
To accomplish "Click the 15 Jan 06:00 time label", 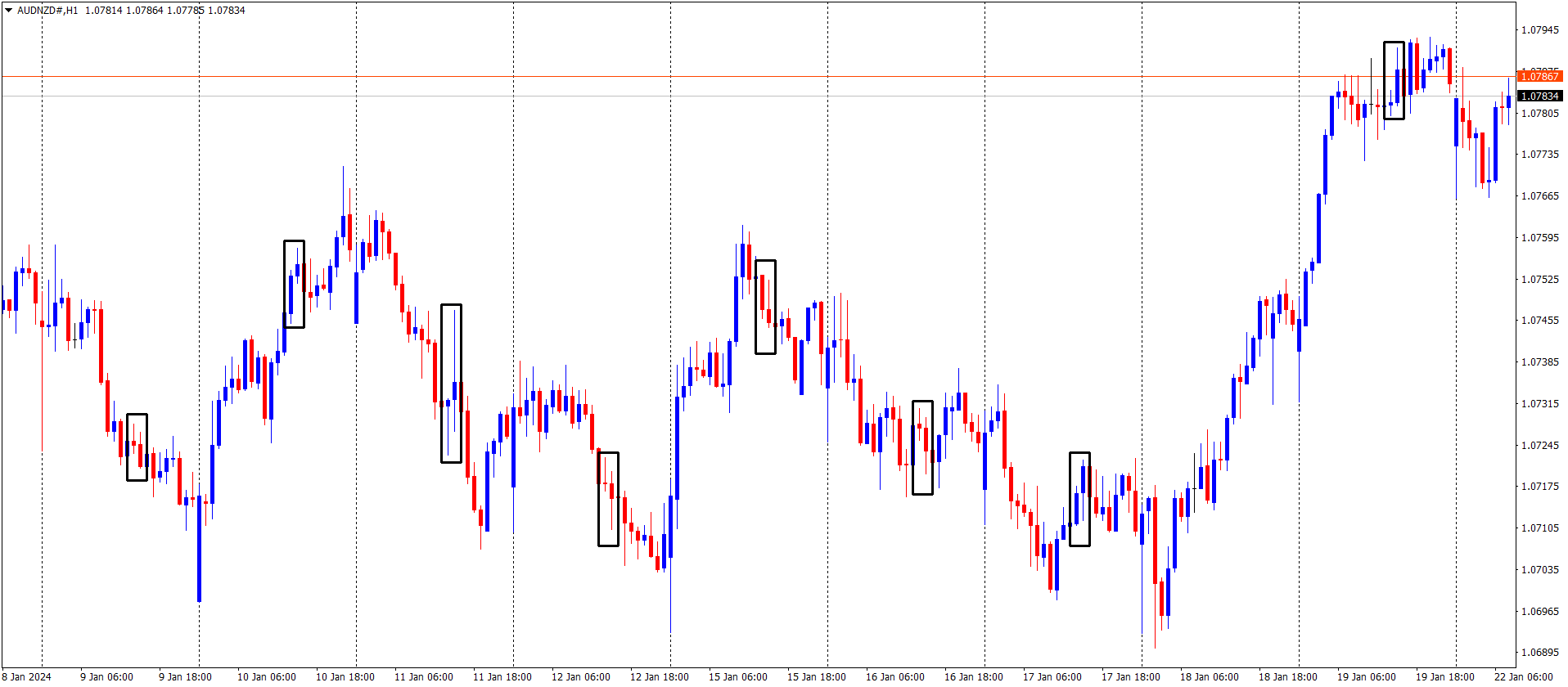I will pos(738,677).
